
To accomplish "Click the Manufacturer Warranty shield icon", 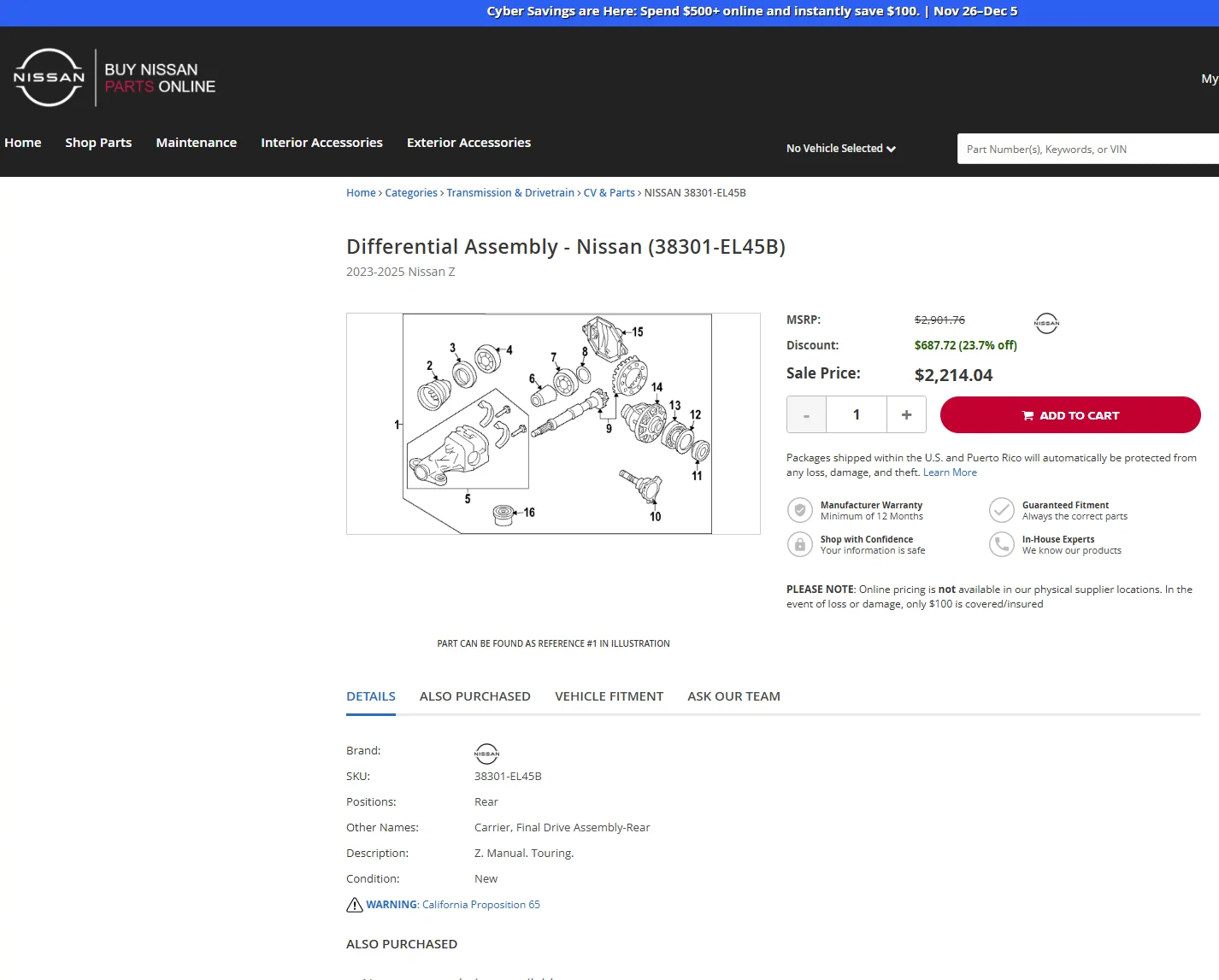I will [799, 510].
